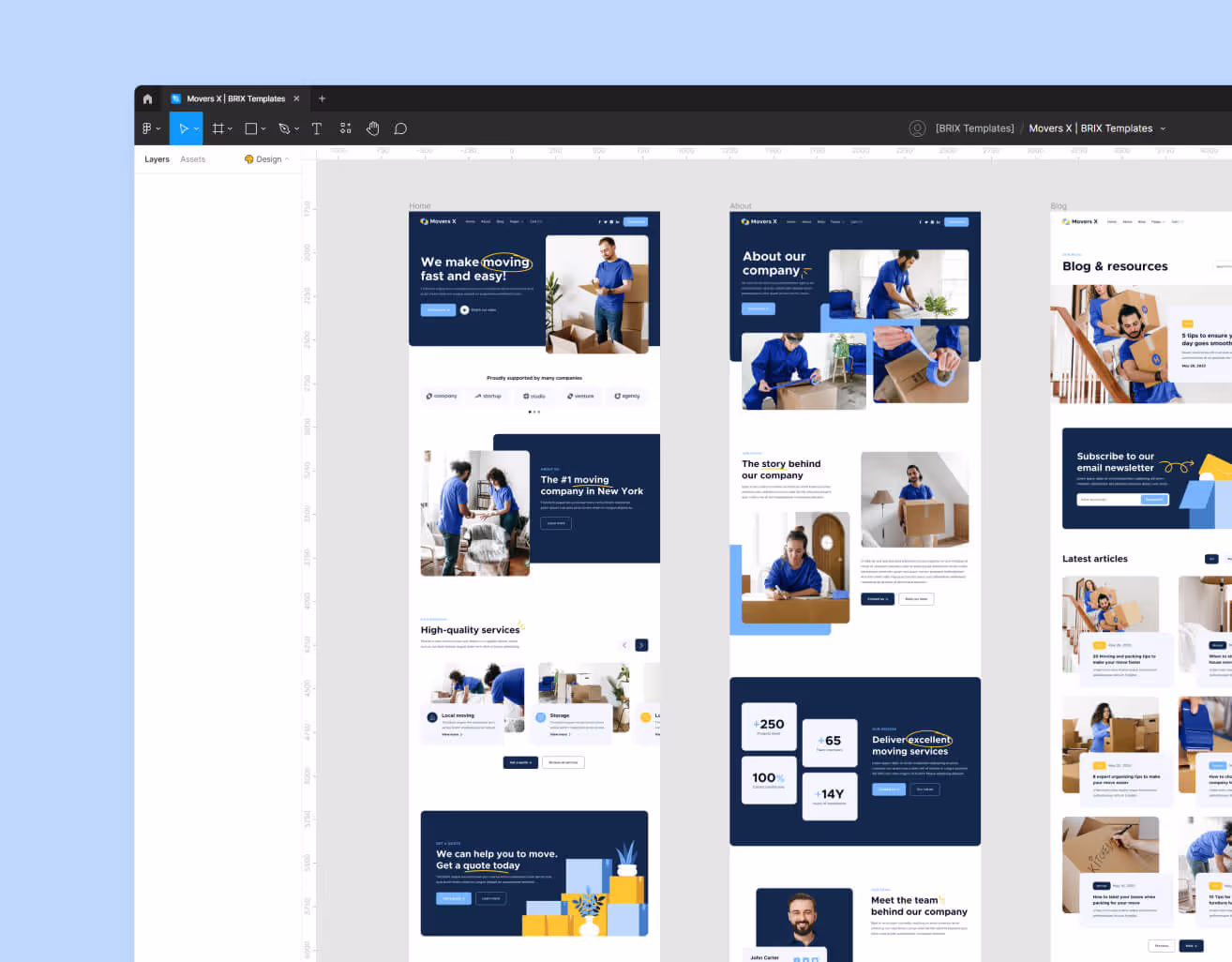Click the High-quality services heading
This screenshot has width=1232, height=962.
470,630
